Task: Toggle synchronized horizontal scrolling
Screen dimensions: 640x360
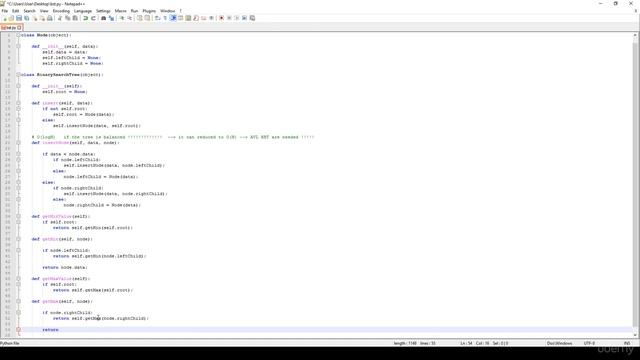Action: tap(147, 18)
